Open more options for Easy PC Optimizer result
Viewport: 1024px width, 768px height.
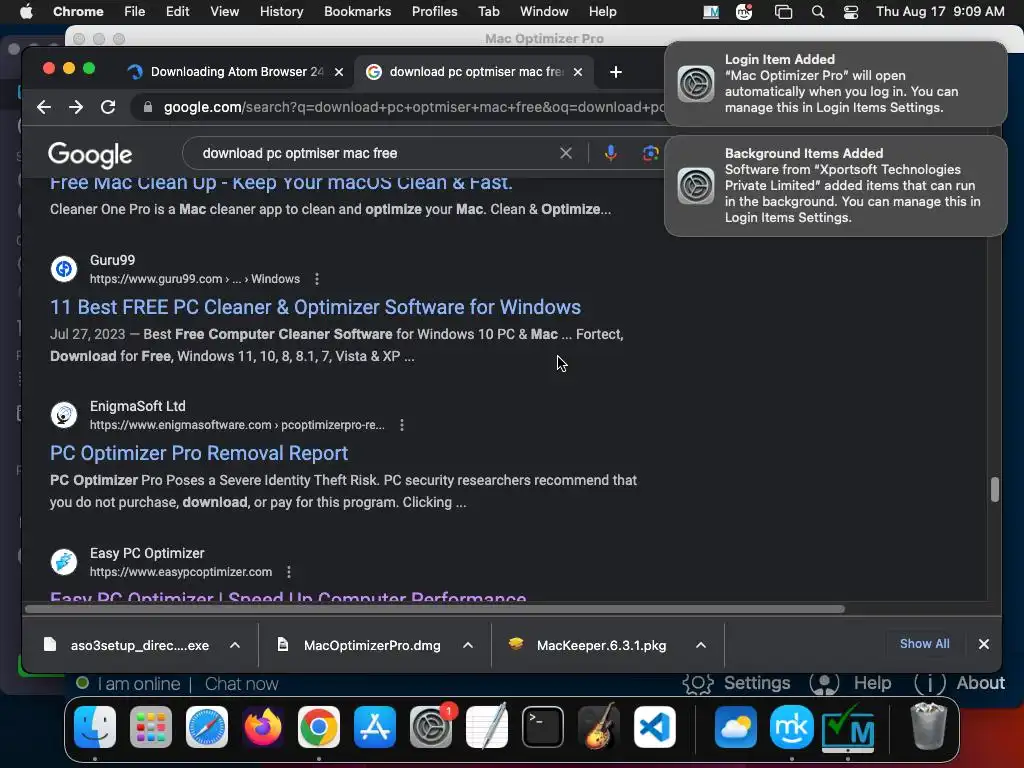point(289,572)
